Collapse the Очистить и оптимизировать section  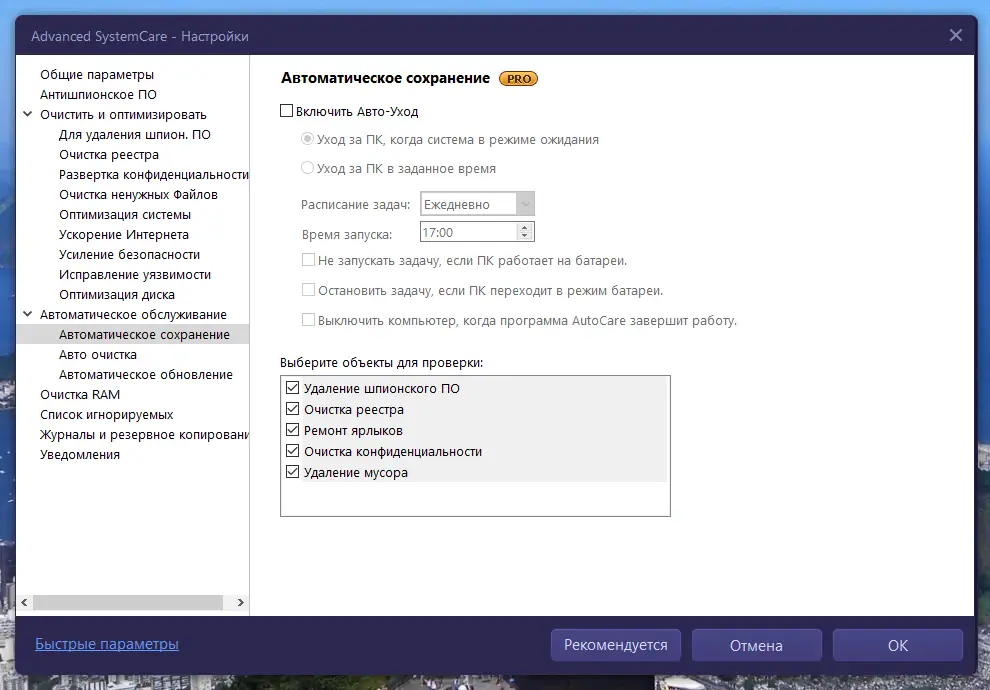[x=28, y=114]
